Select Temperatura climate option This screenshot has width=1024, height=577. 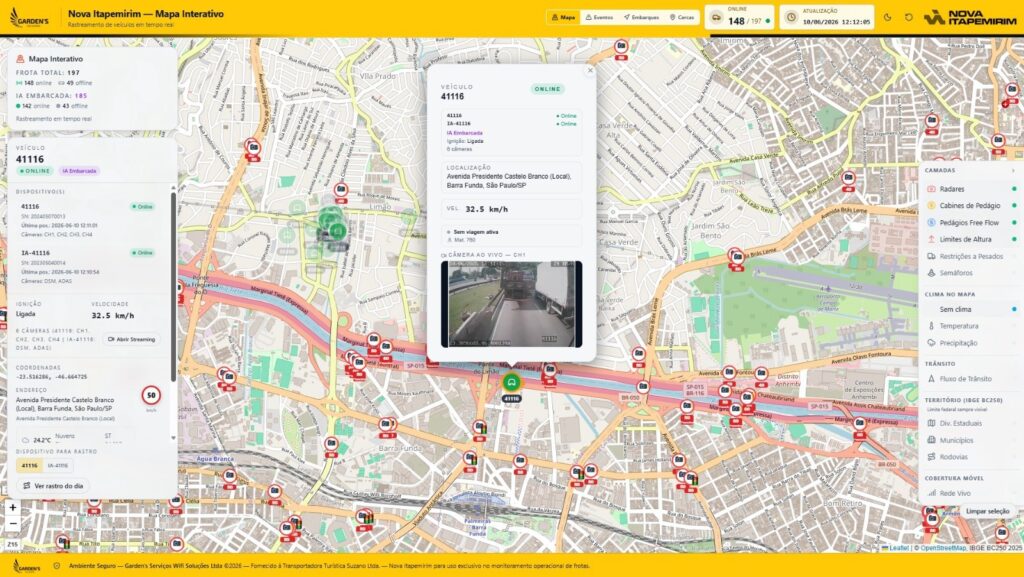[x=972, y=326]
